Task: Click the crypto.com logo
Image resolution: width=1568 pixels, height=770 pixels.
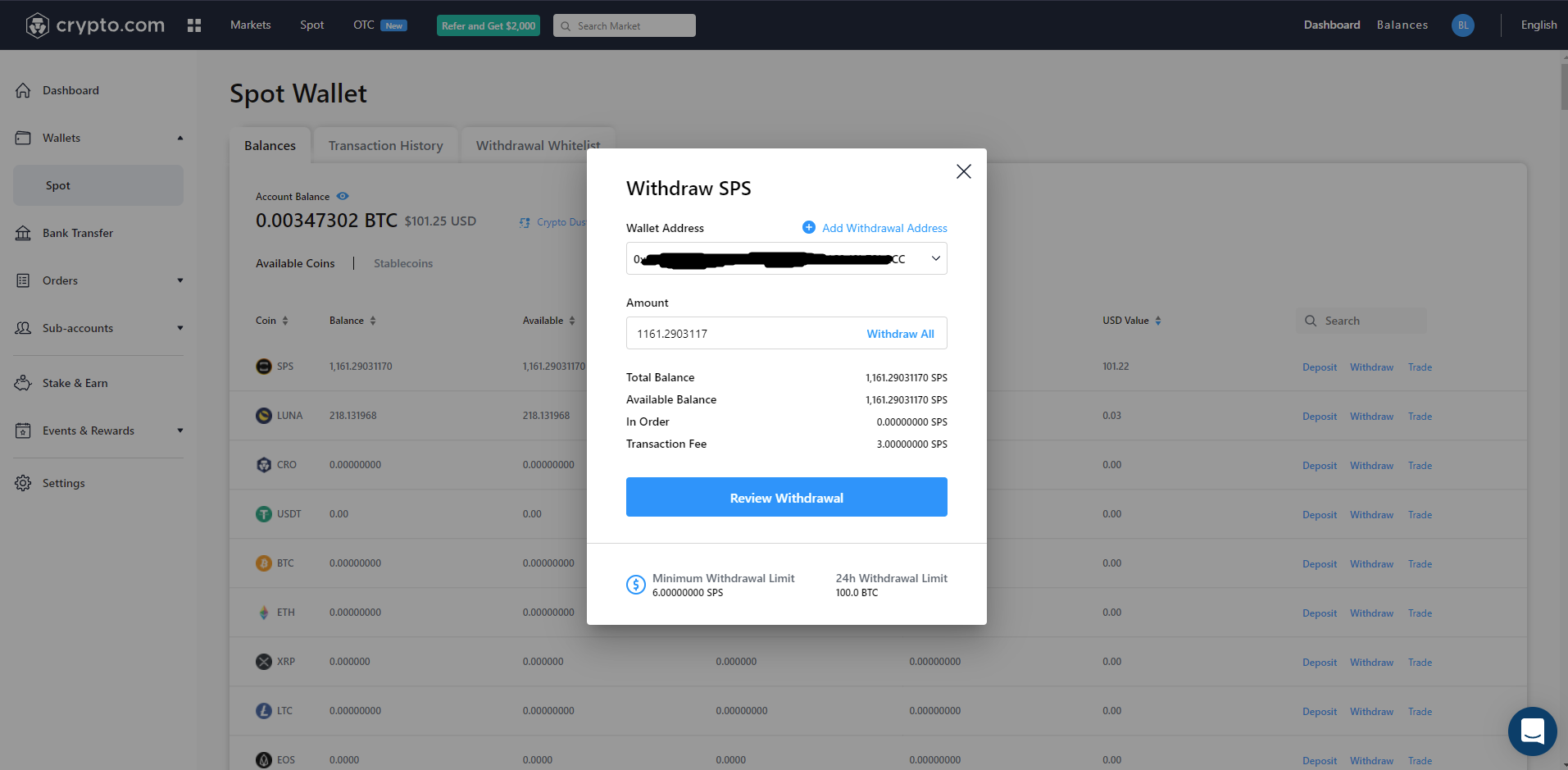Action: coord(94,25)
